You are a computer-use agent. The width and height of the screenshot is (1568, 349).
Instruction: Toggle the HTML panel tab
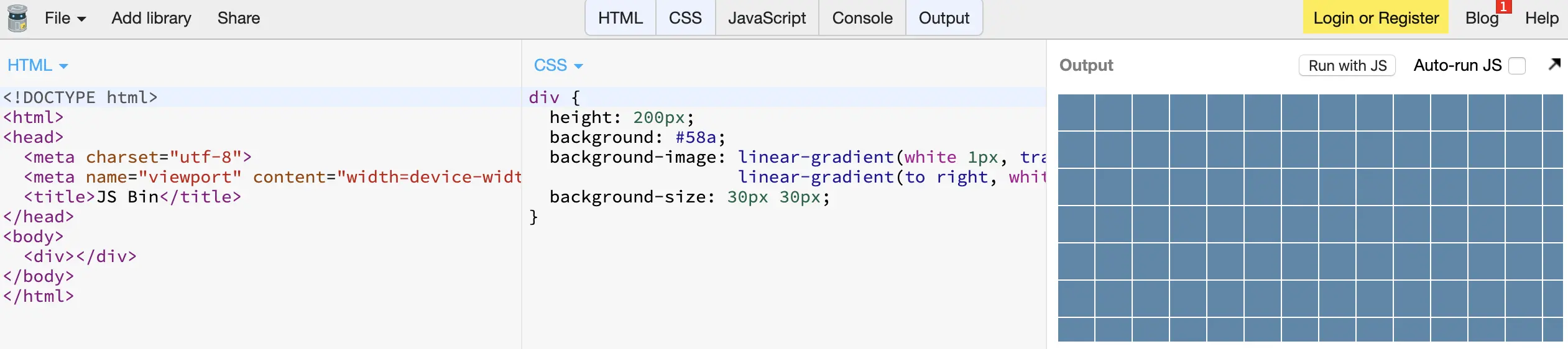pos(620,18)
